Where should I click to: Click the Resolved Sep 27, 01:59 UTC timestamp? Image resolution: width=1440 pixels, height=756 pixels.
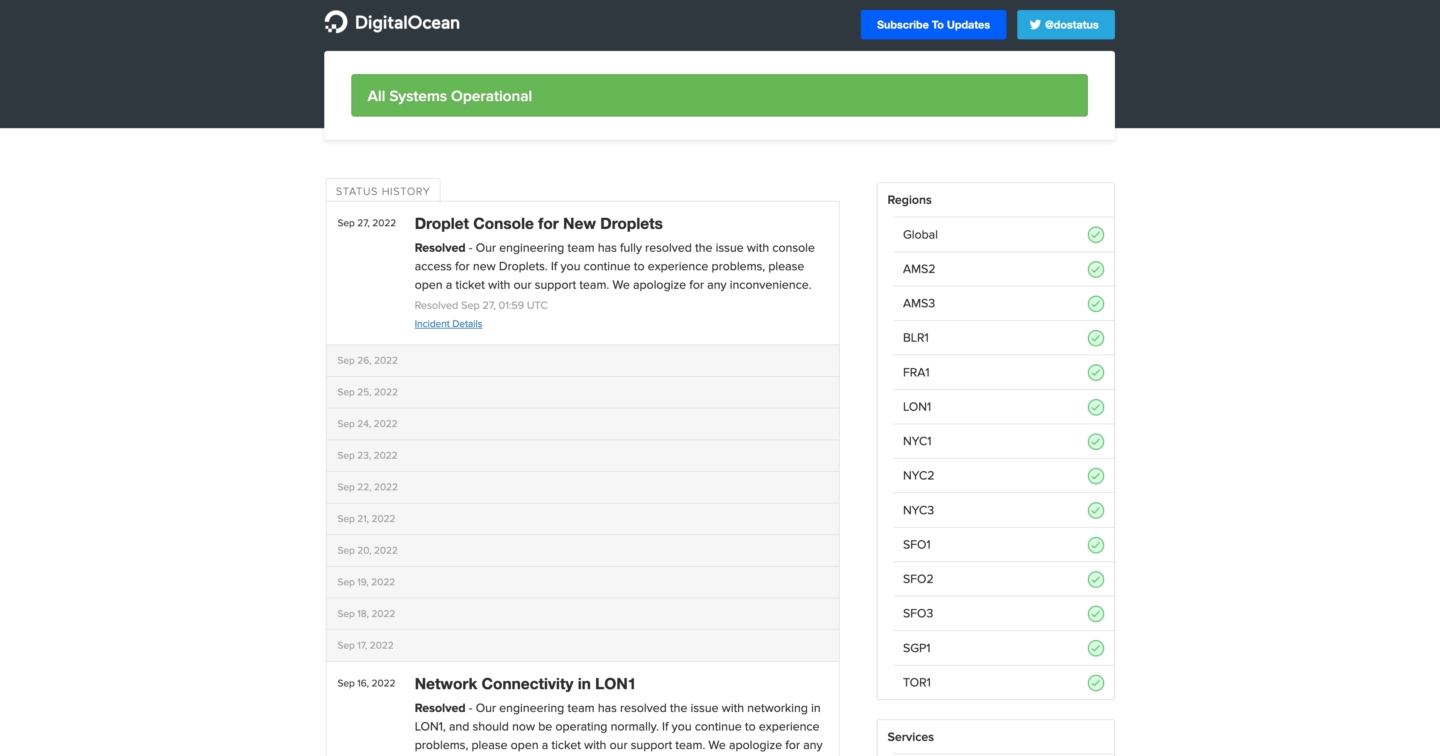pyautogui.click(x=481, y=306)
